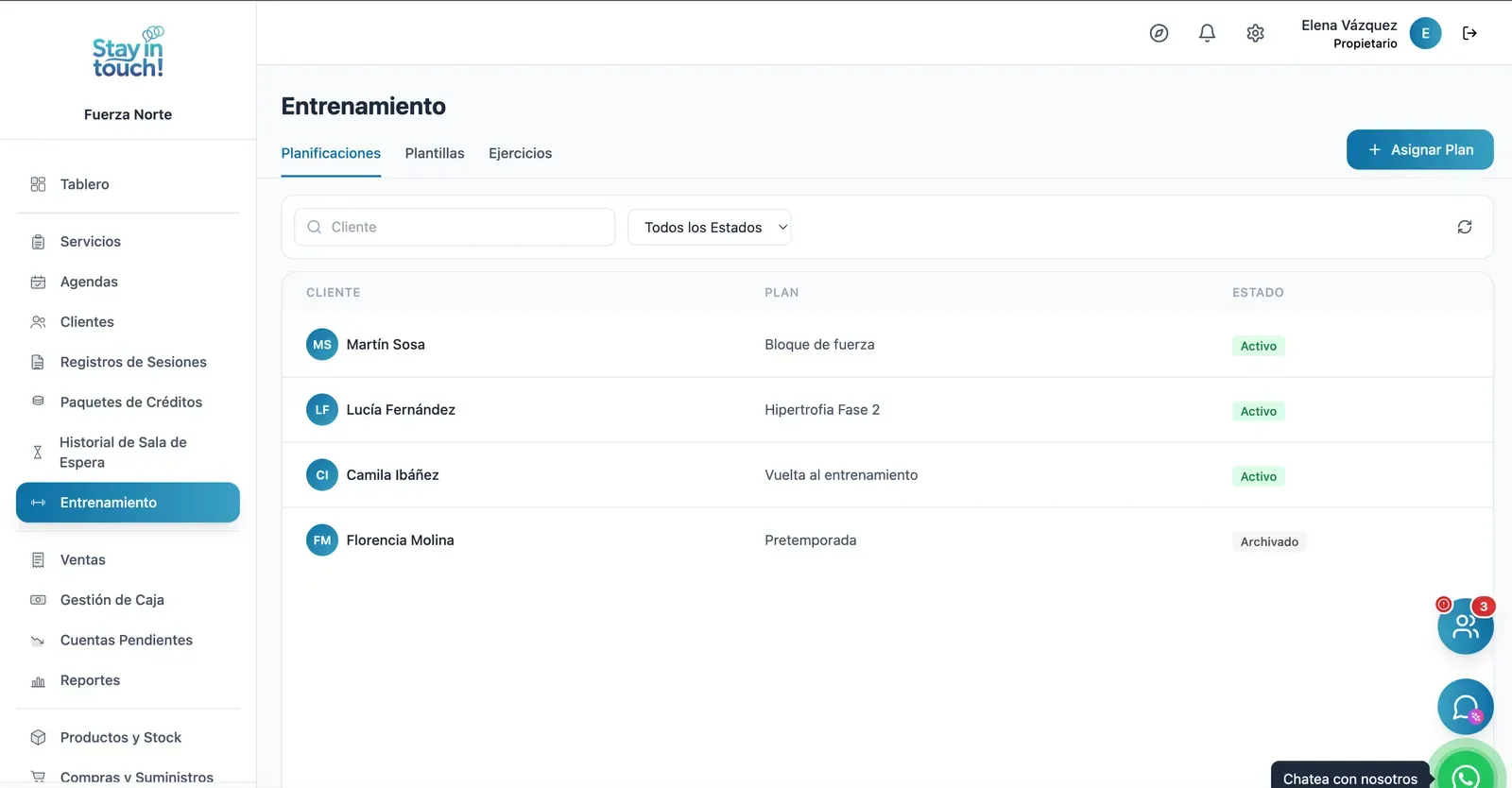Open Martín Sosa's plan row

pos(887,345)
